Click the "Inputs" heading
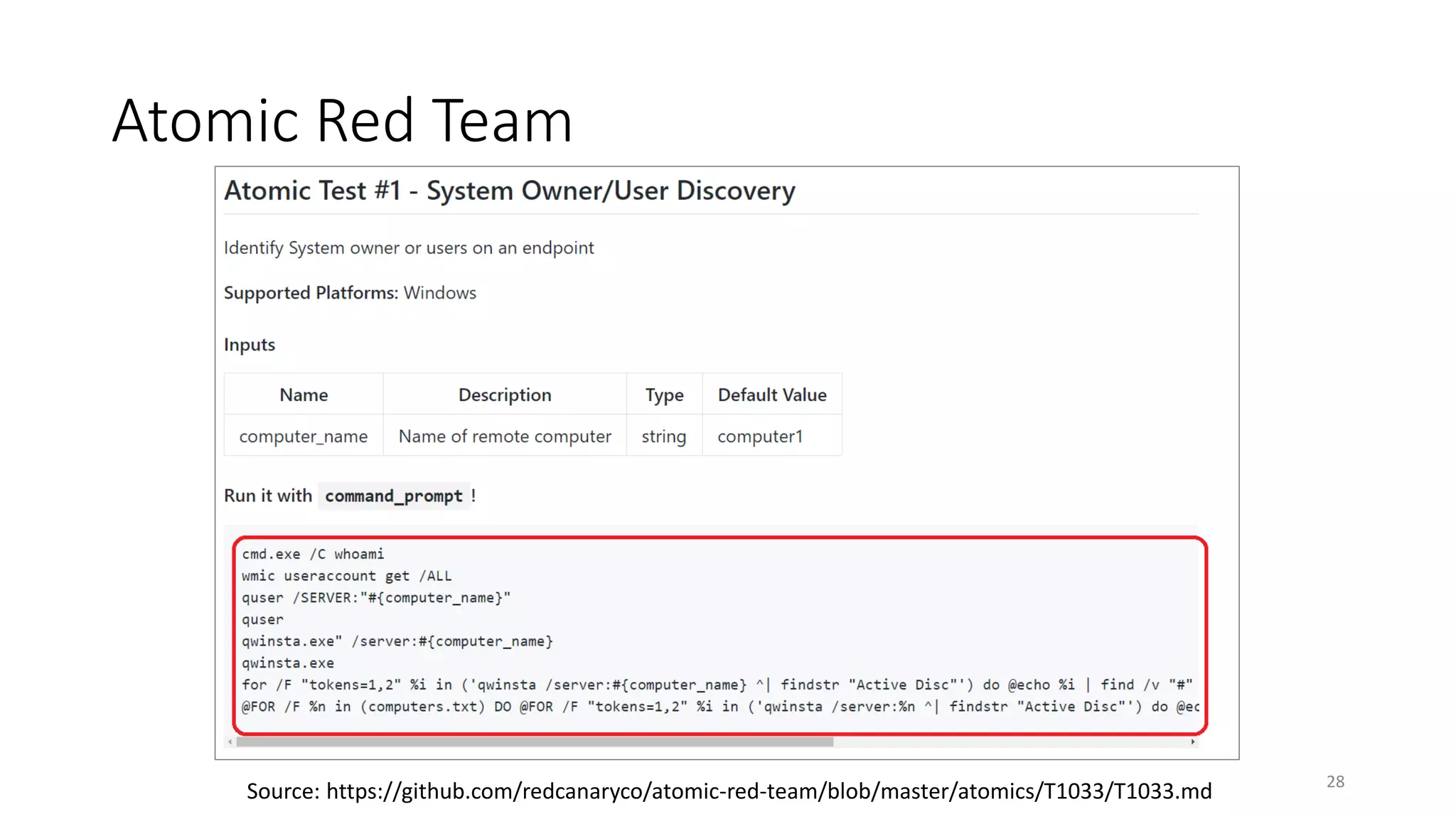This screenshot has height=819, width=1456. (x=250, y=345)
